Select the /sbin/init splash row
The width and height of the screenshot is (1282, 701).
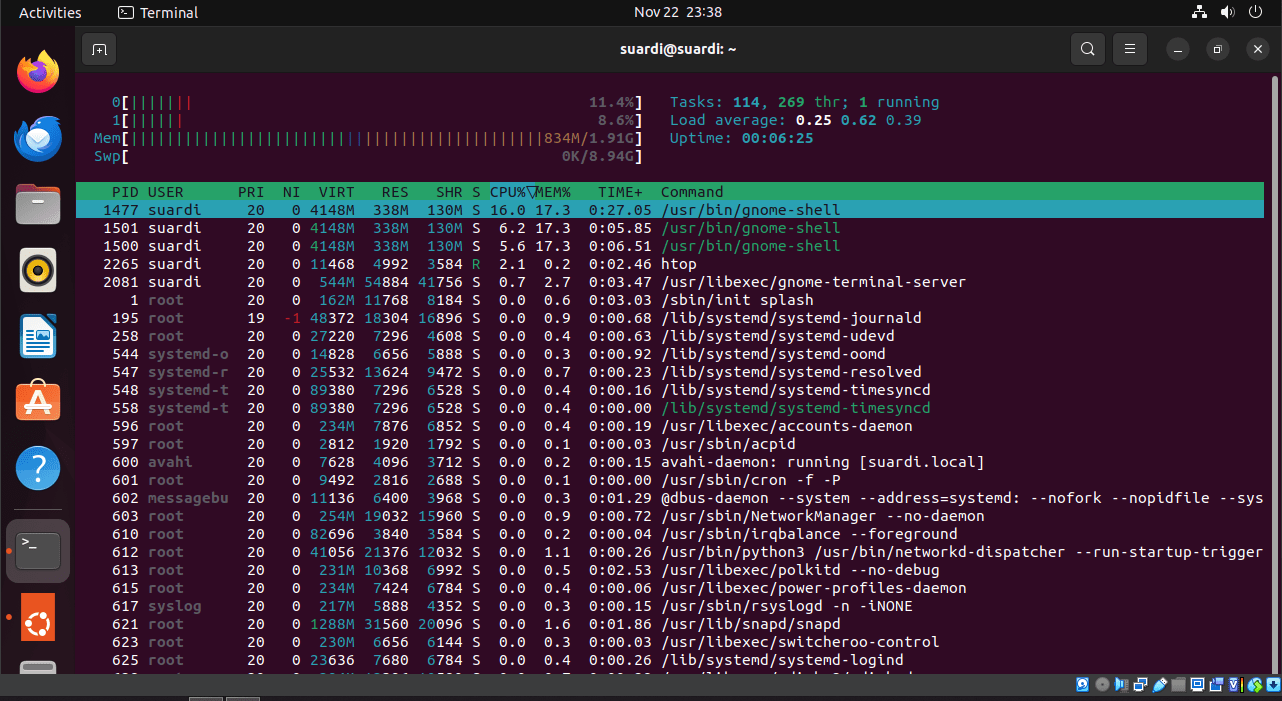670,300
